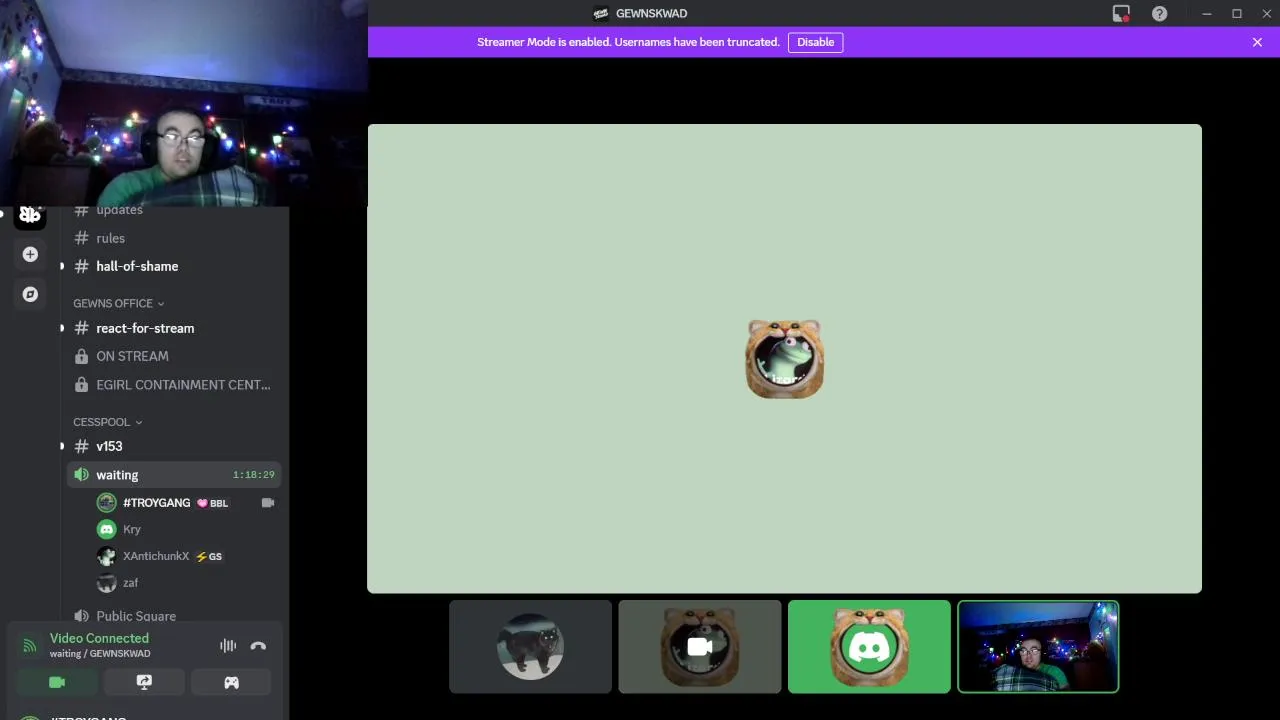The image size is (1280, 720).
Task: Add a server with plus icon
Action: [30, 255]
